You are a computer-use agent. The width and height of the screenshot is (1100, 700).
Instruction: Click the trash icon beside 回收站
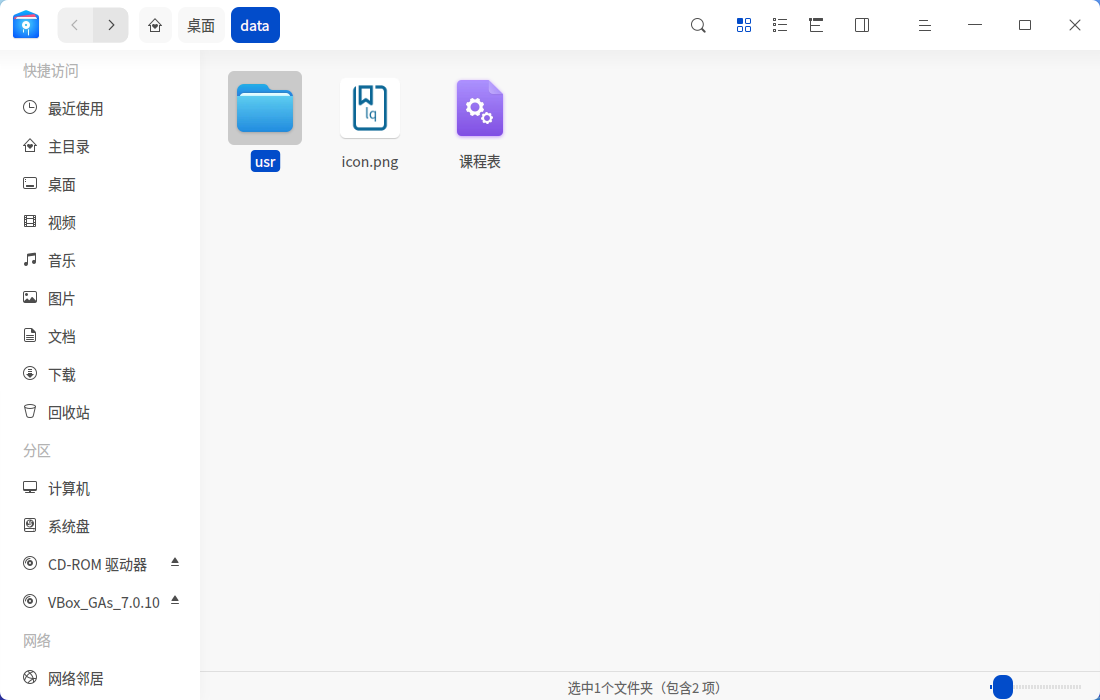tap(29, 411)
